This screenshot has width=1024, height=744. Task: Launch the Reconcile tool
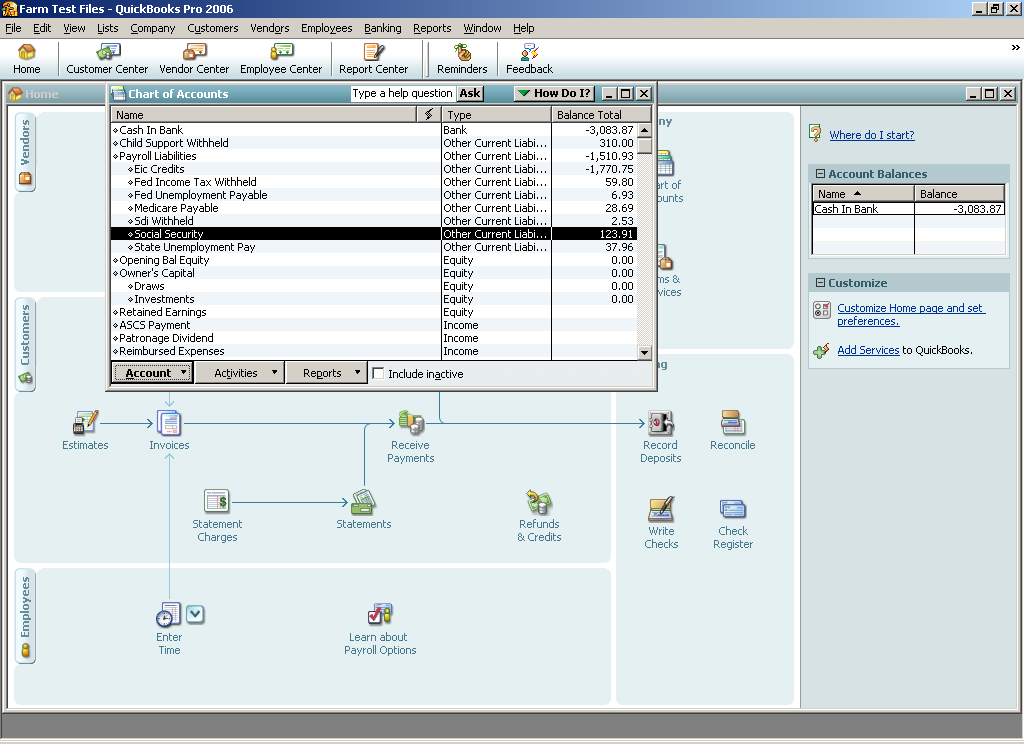(x=732, y=423)
